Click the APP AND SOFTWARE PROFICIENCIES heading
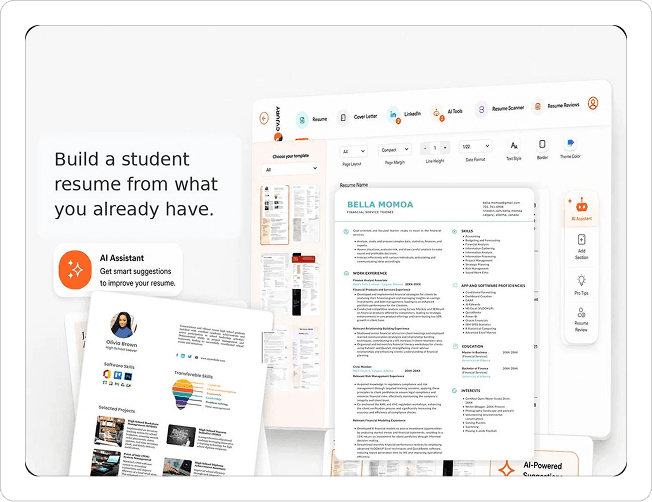This screenshot has width=652, height=502. (x=493, y=286)
